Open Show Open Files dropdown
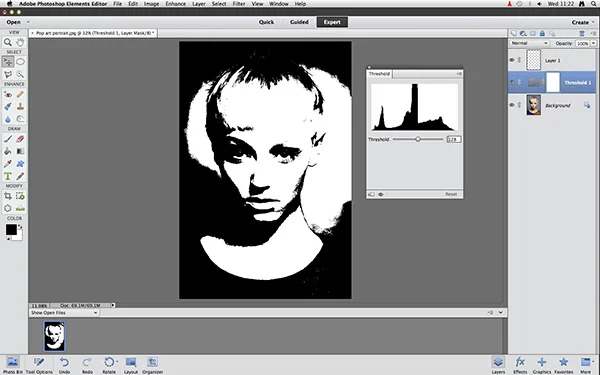 64,313
